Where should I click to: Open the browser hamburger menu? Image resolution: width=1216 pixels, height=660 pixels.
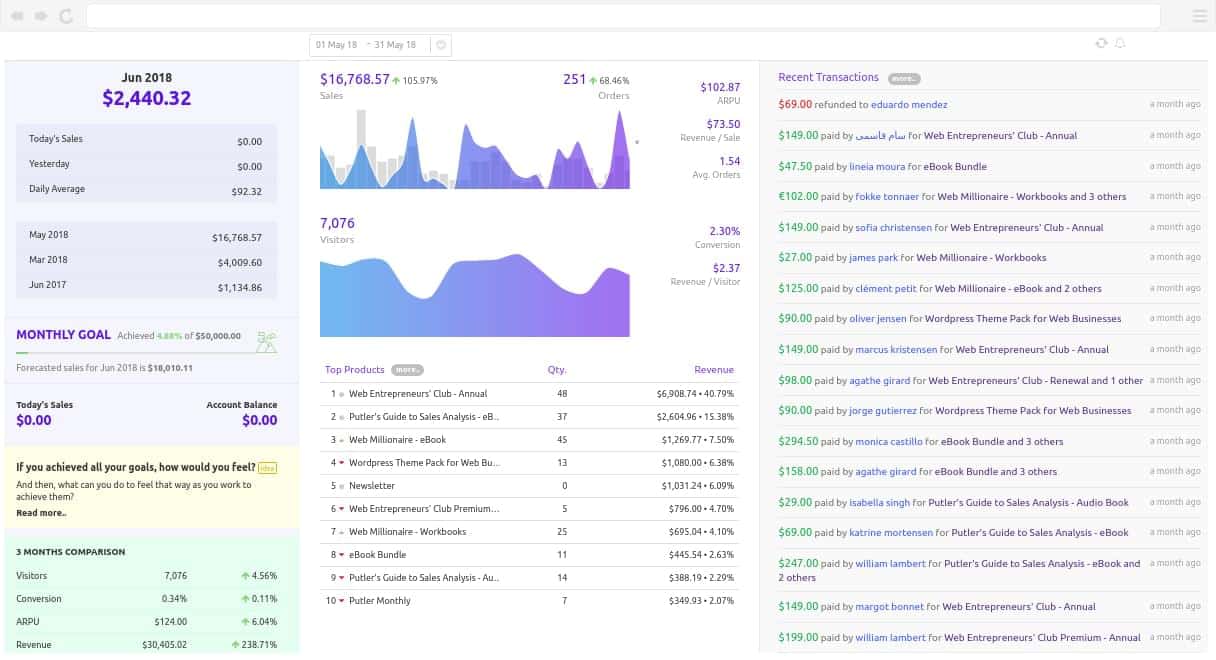point(1200,16)
